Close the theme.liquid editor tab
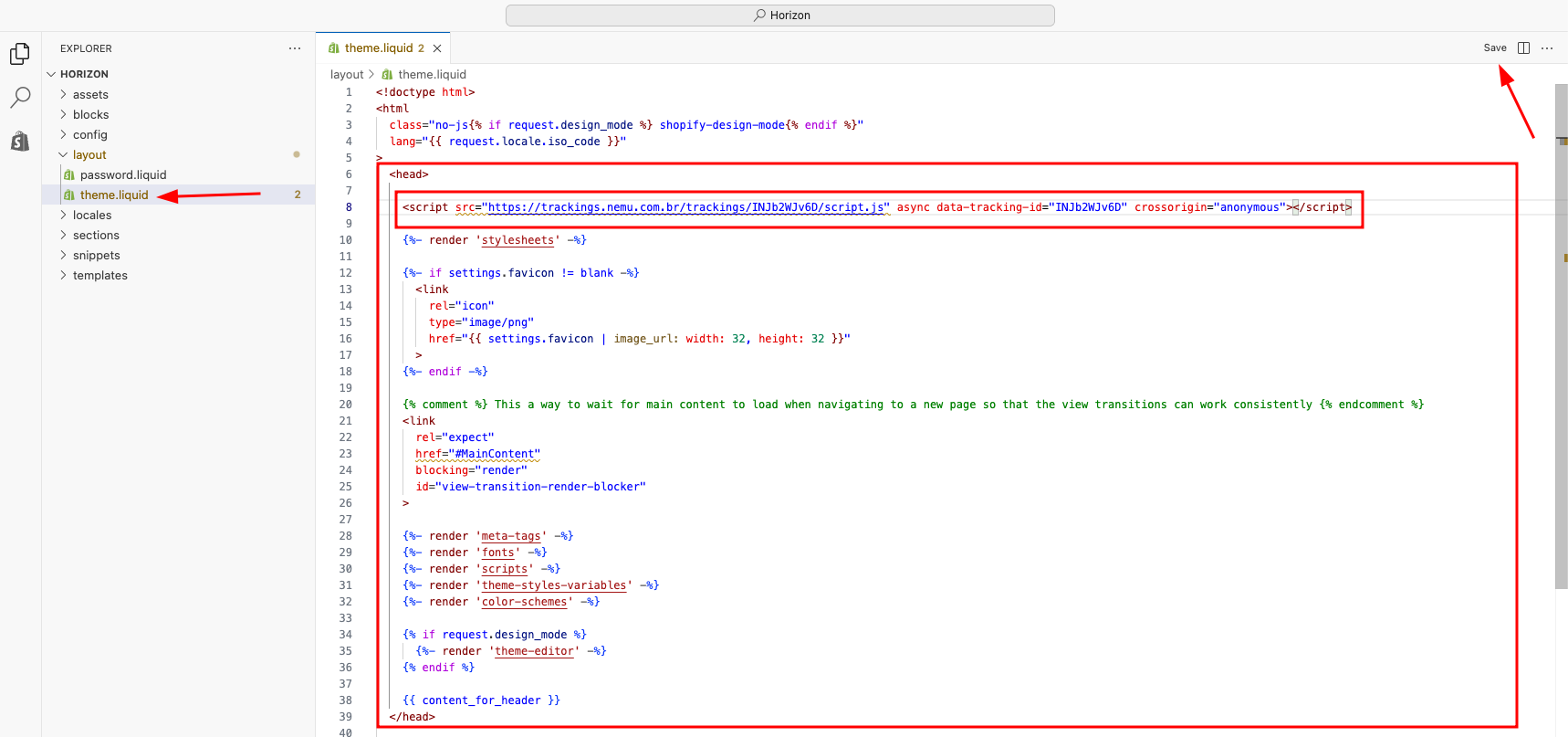The image size is (1568, 737). (x=437, y=48)
